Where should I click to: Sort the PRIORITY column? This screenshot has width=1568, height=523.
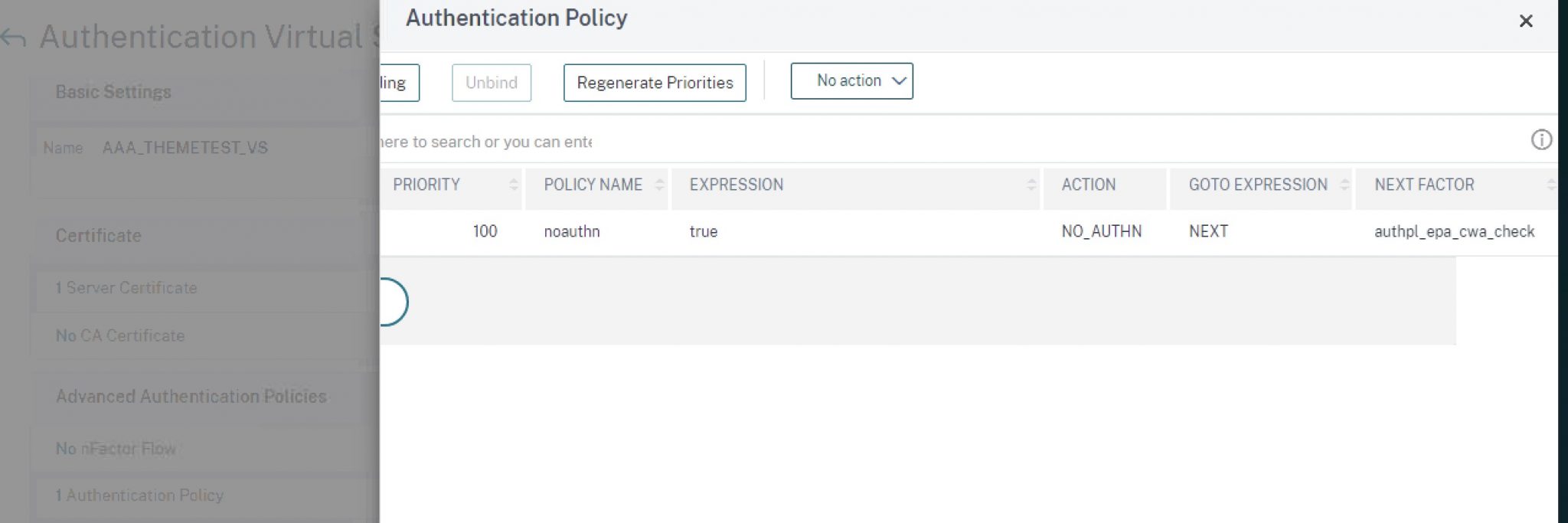(513, 185)
